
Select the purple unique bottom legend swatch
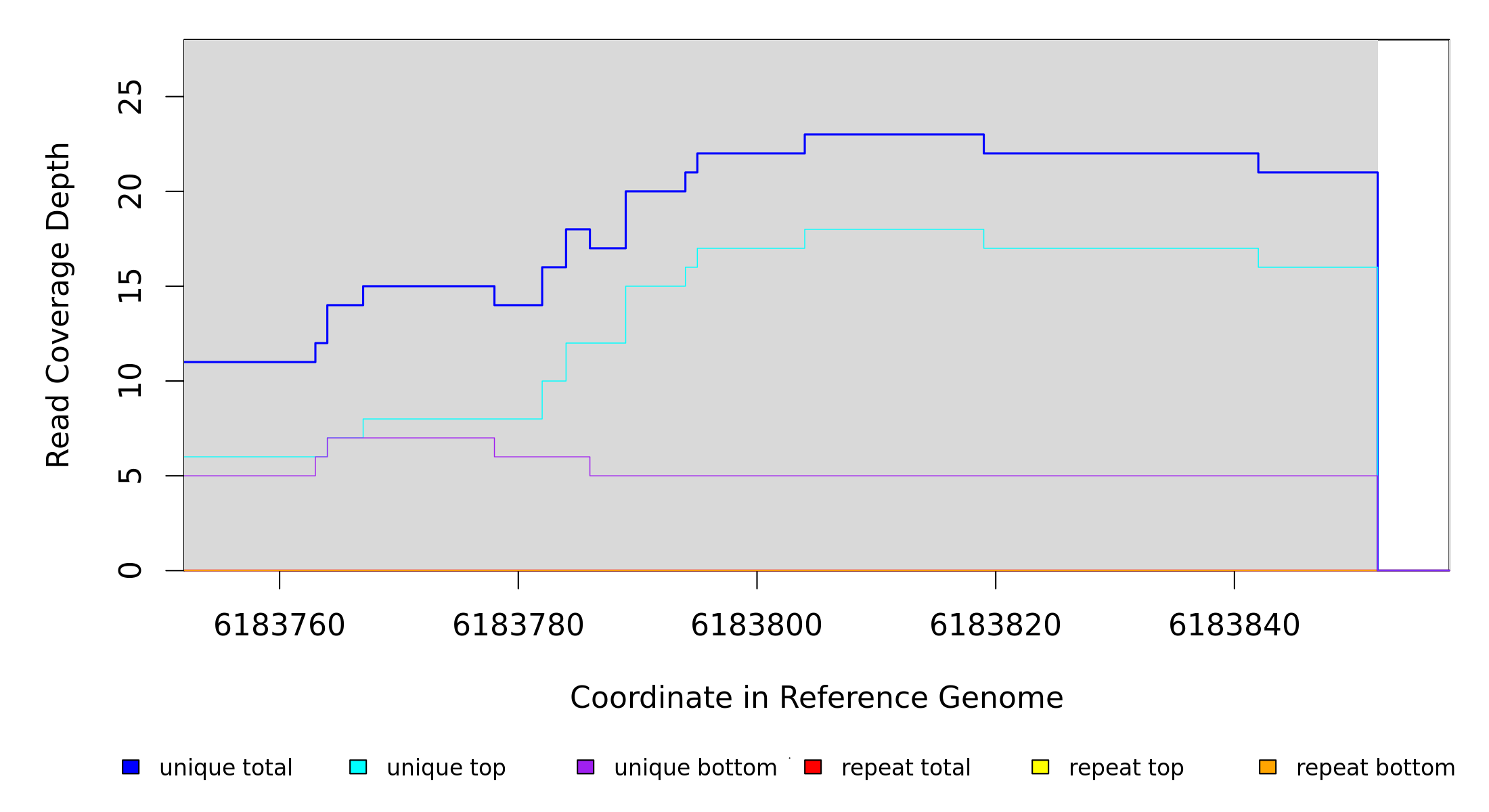pos(585,767)
